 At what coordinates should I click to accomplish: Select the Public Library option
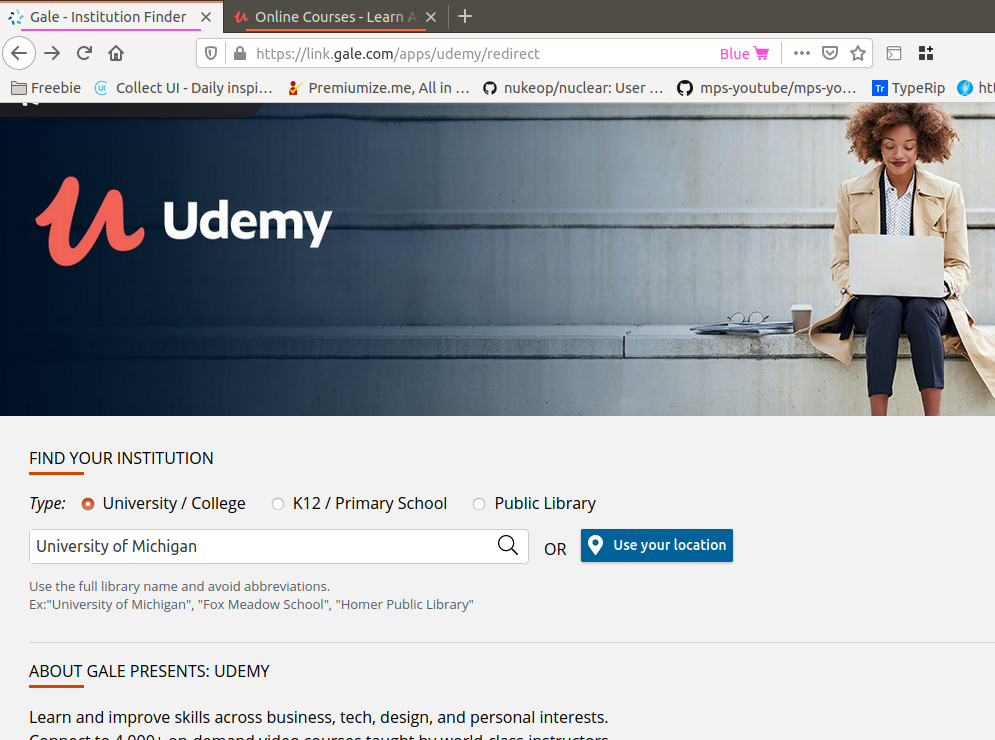click(x=479, y=504)
